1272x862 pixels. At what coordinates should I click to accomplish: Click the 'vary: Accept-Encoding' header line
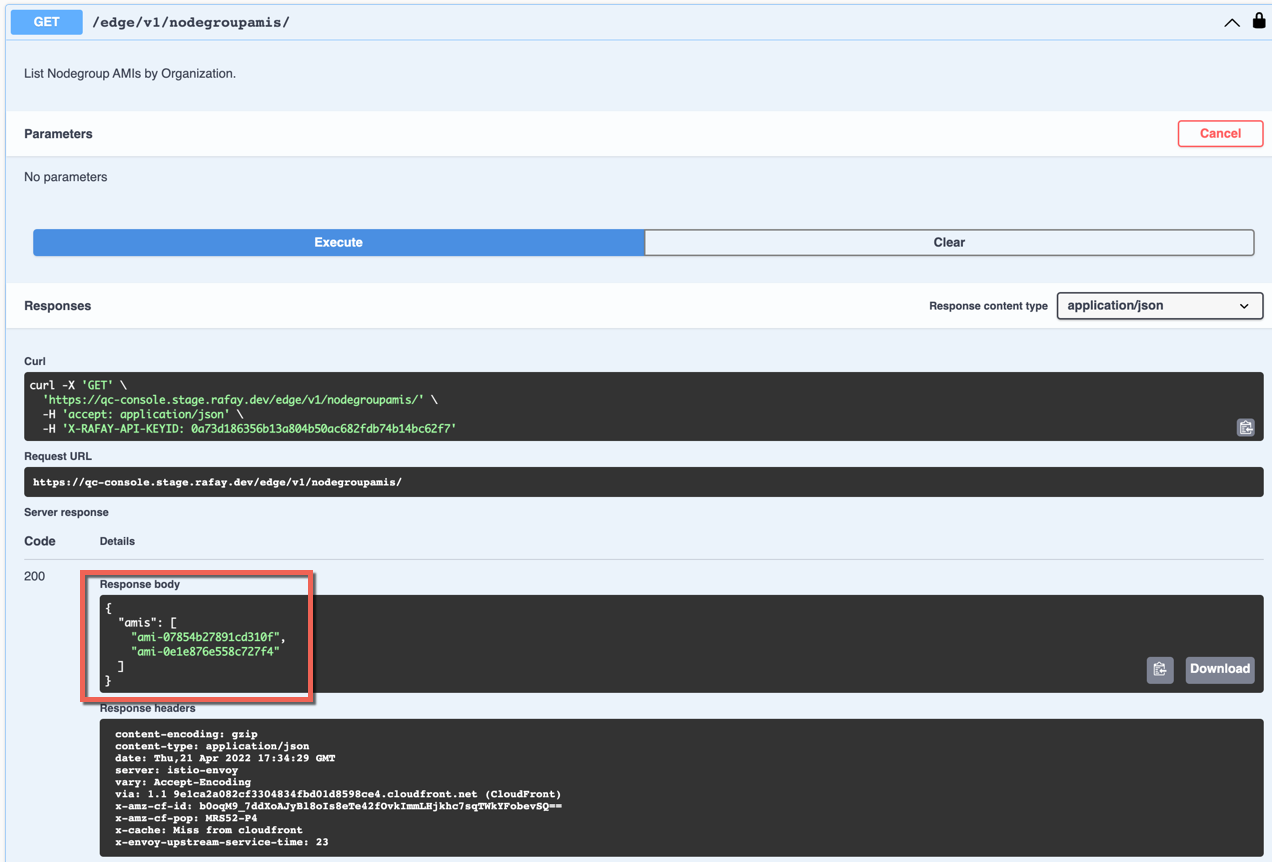tap(183, 782)
